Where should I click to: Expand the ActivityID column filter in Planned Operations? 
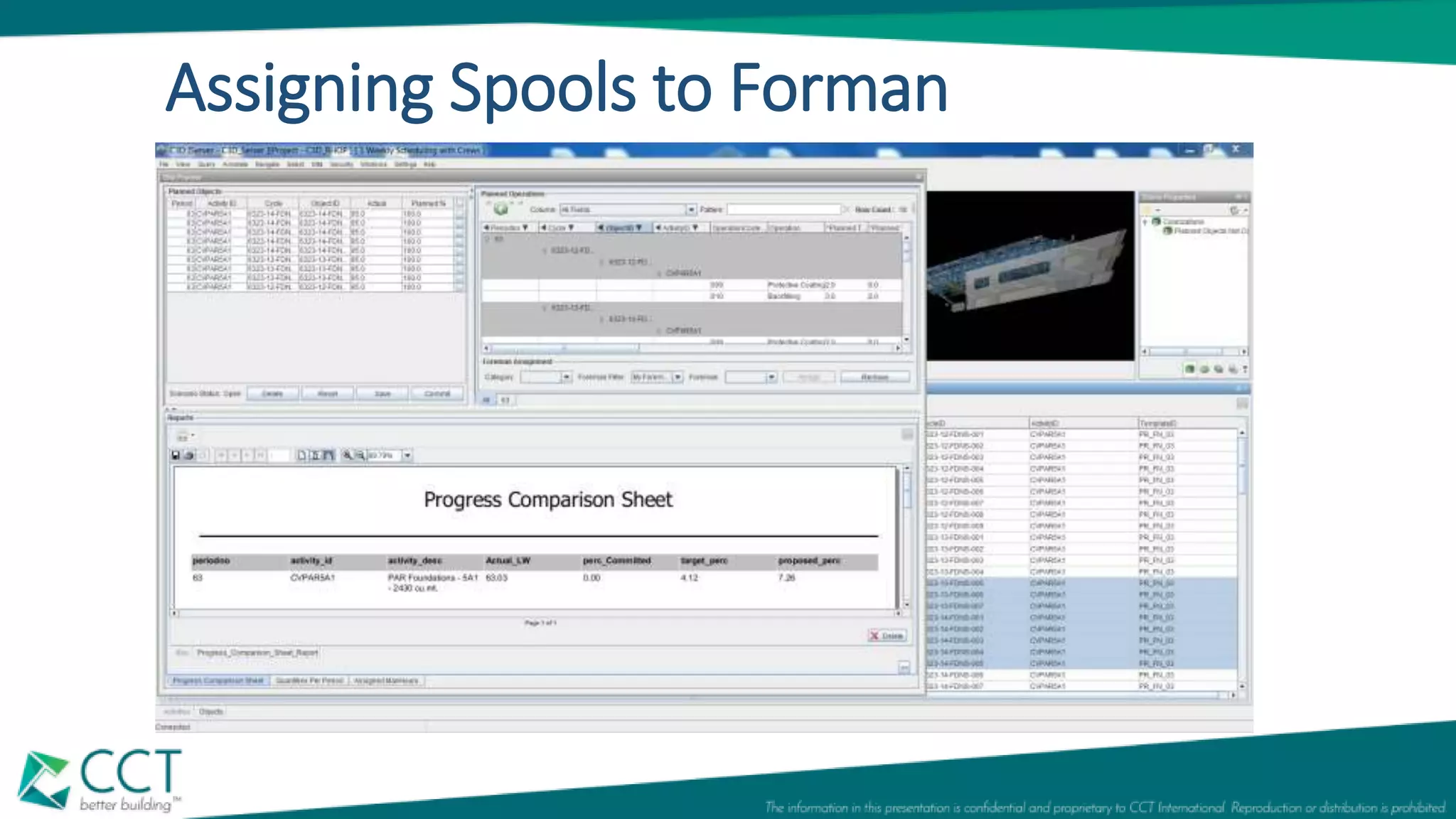click(695, 227)
